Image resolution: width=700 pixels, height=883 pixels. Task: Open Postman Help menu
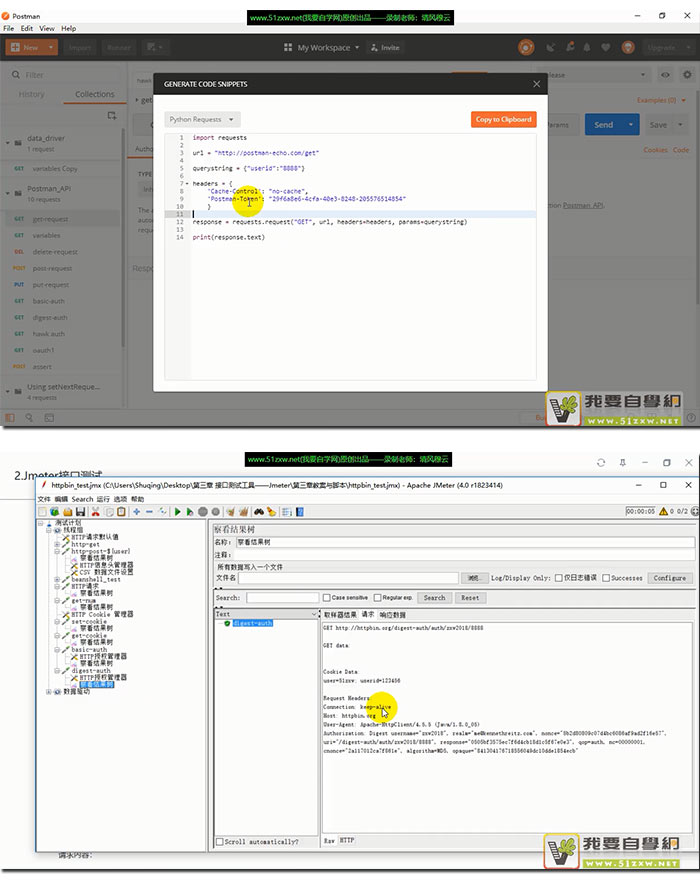click(x=69, y=28)
